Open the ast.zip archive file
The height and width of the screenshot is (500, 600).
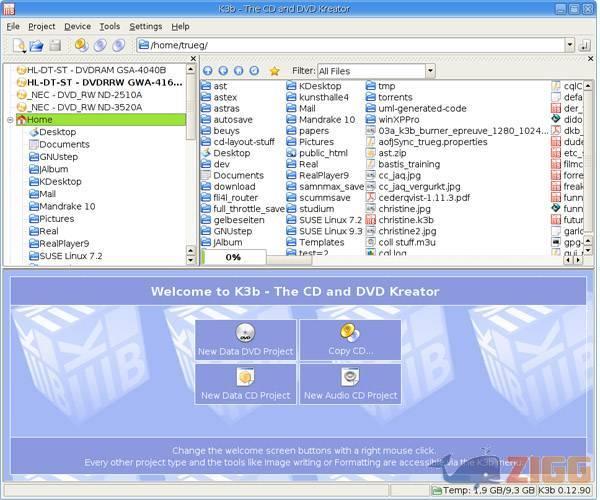click(391, 152)
